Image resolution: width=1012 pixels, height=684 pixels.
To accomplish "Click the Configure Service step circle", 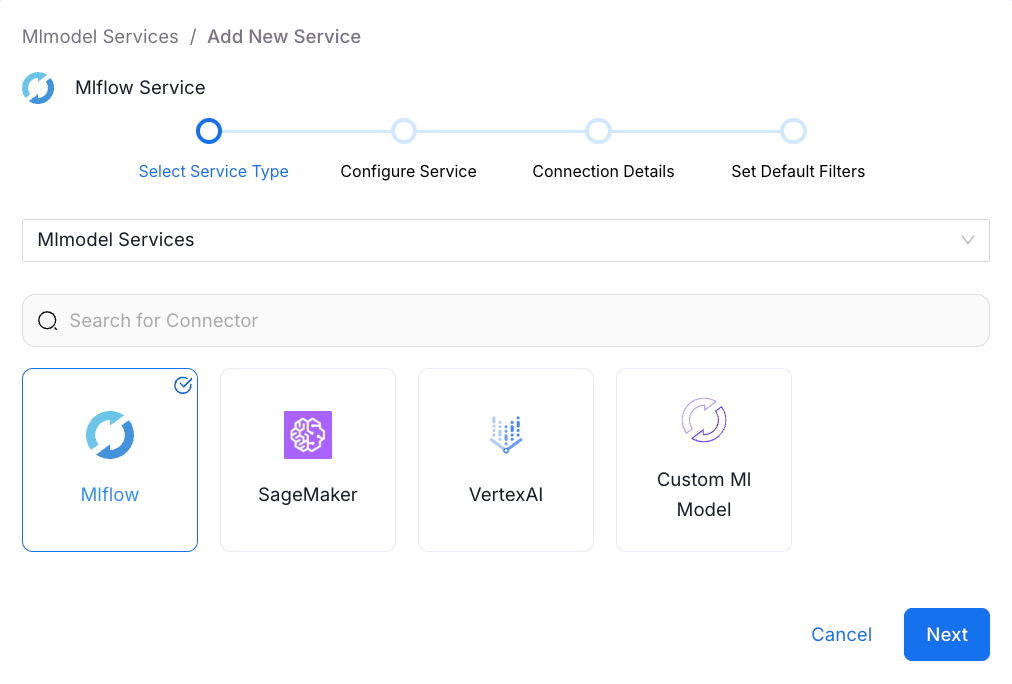I will (x=404, y=131).
